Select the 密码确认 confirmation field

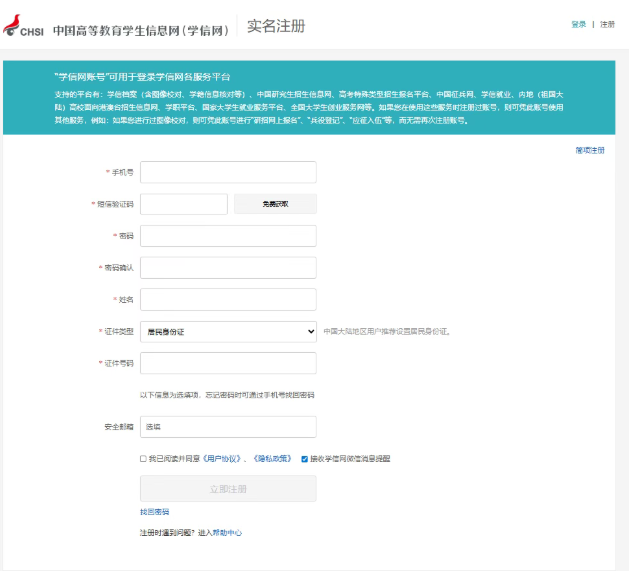(228, 268)
